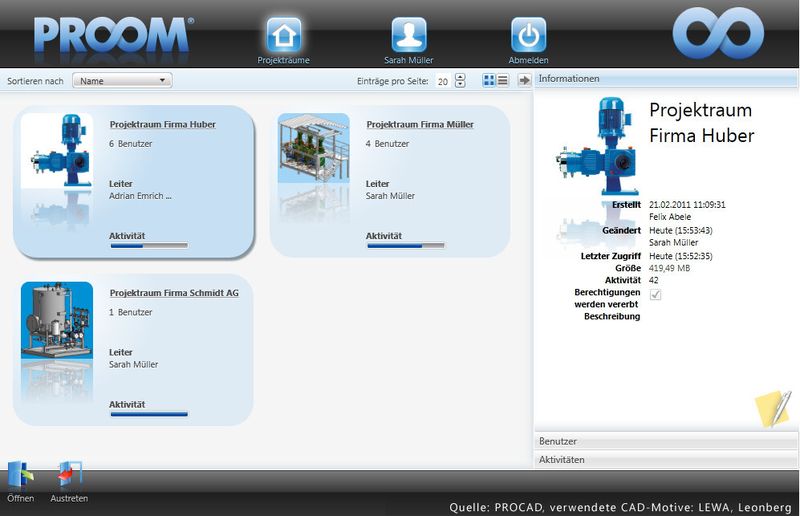800x516 pixels.
Task: Click 'Sarah Müller' leader in Schmidt AG card
Action: (x=134, y=364)
